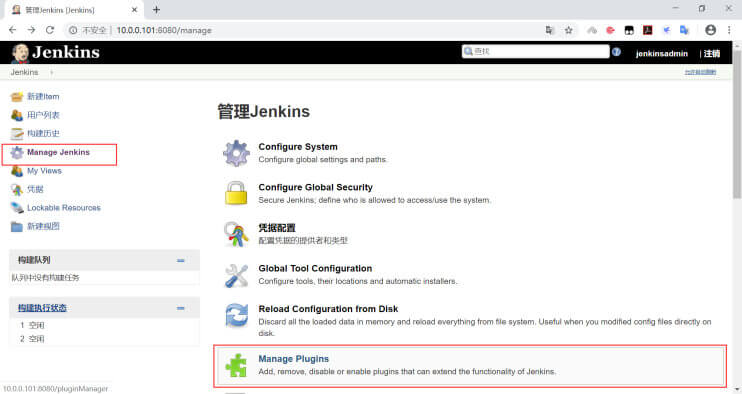Click the My Views icon
This screenshot has height=394, width=742.
click(x=17, y=171)
